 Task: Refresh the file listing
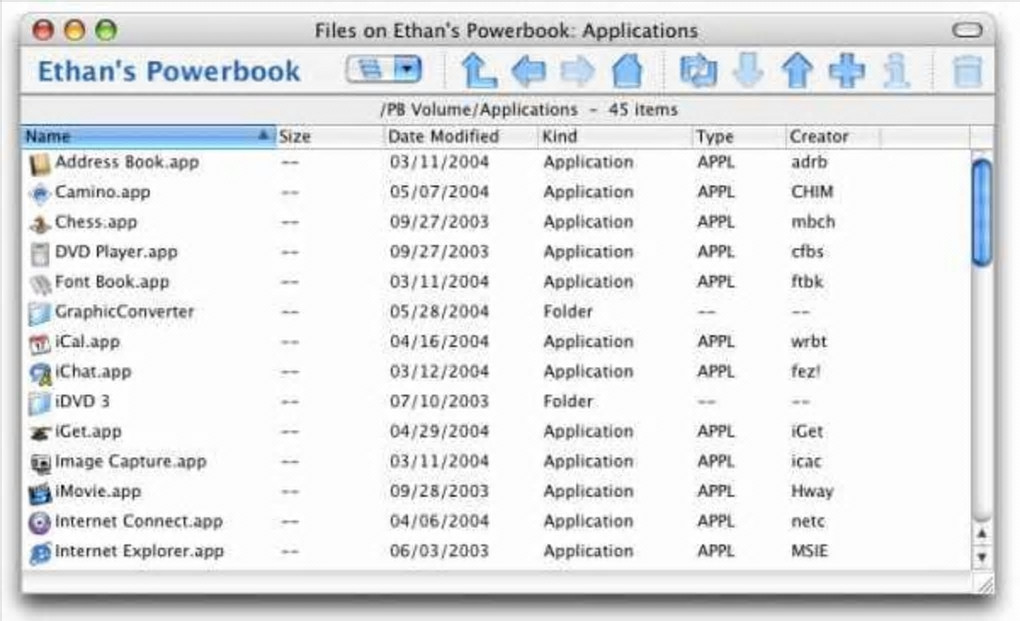pos(698,71)
